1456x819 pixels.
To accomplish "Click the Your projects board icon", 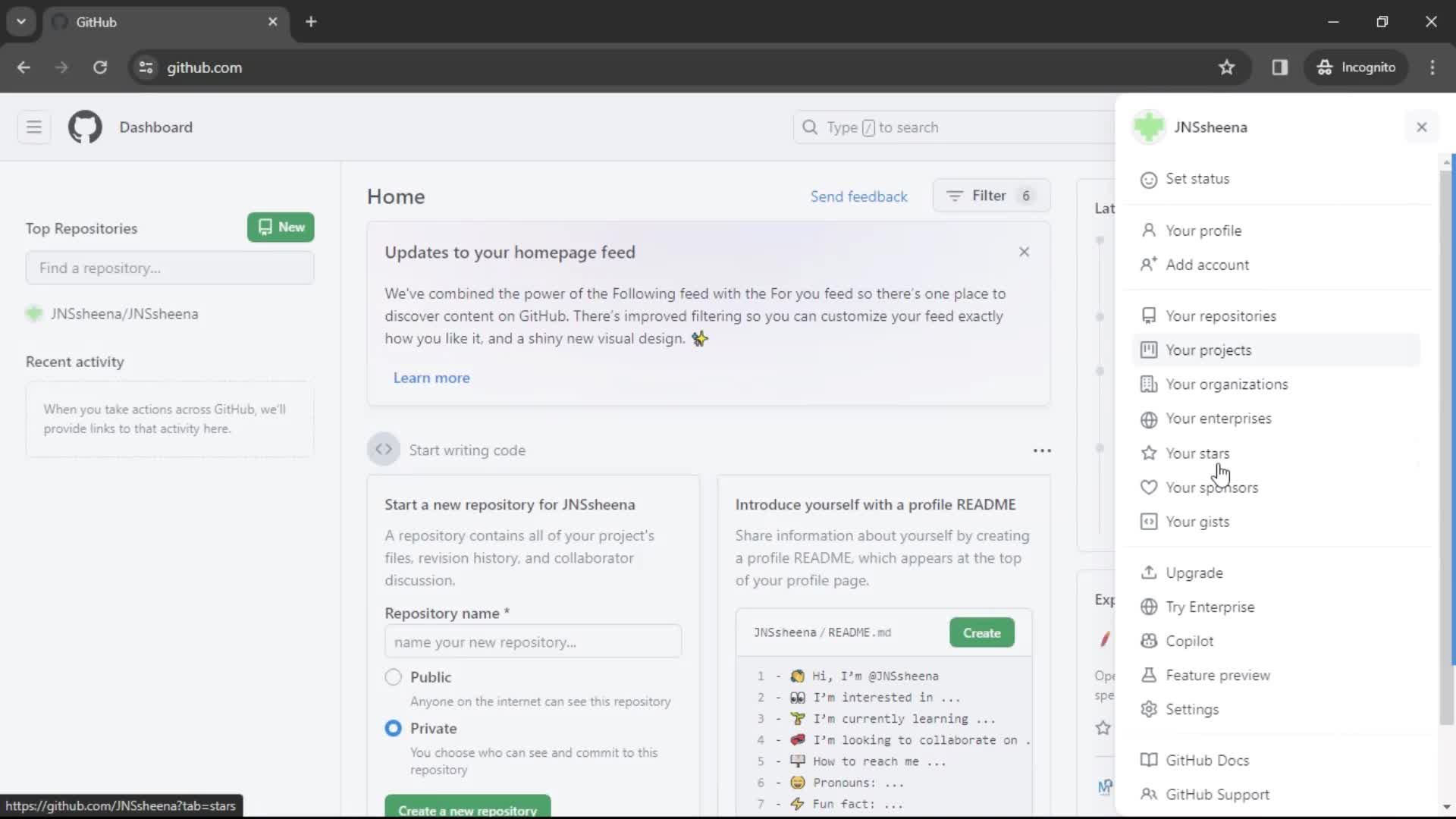I will pyautogui.click(x=1149, y=350).
